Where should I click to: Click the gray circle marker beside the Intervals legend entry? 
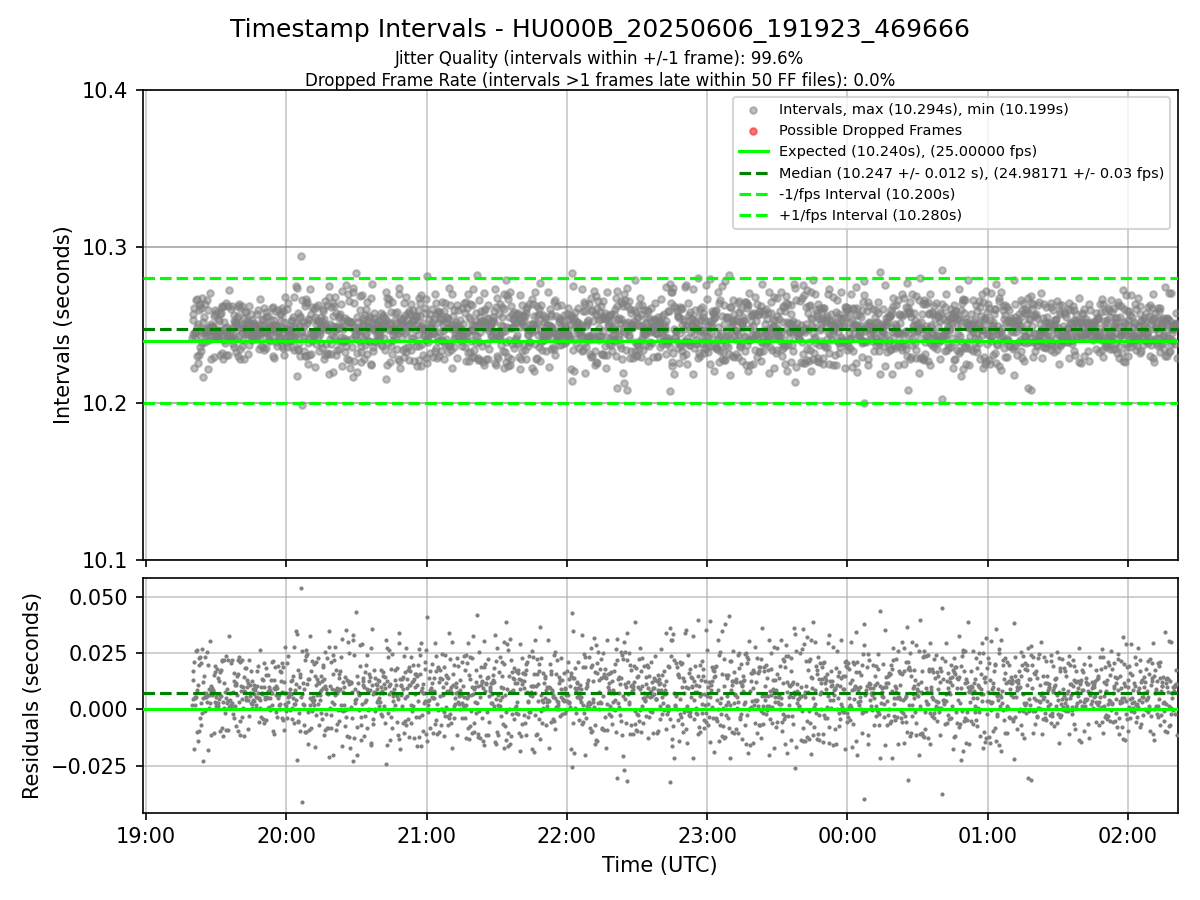point(754,110)
